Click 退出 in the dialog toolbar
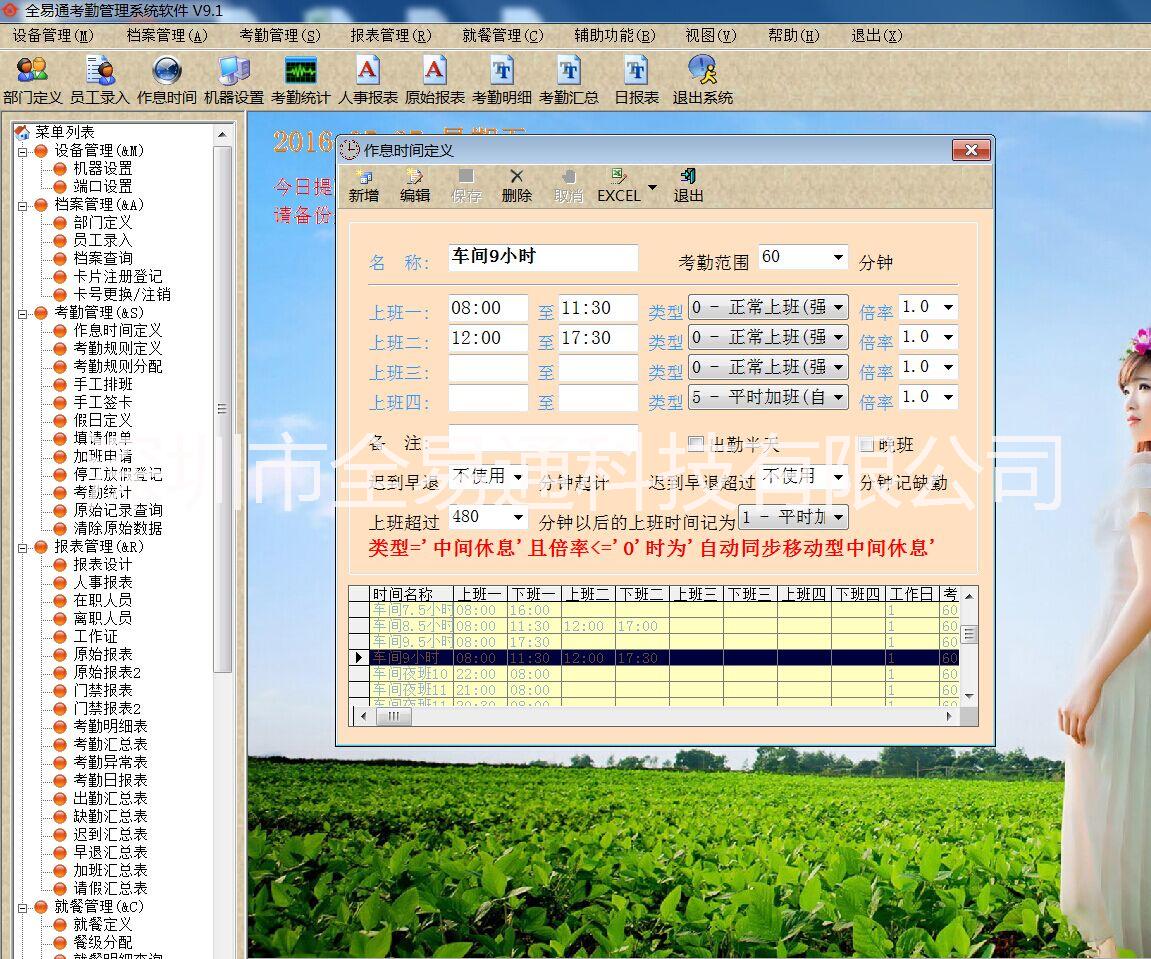 tap(688, 186)
